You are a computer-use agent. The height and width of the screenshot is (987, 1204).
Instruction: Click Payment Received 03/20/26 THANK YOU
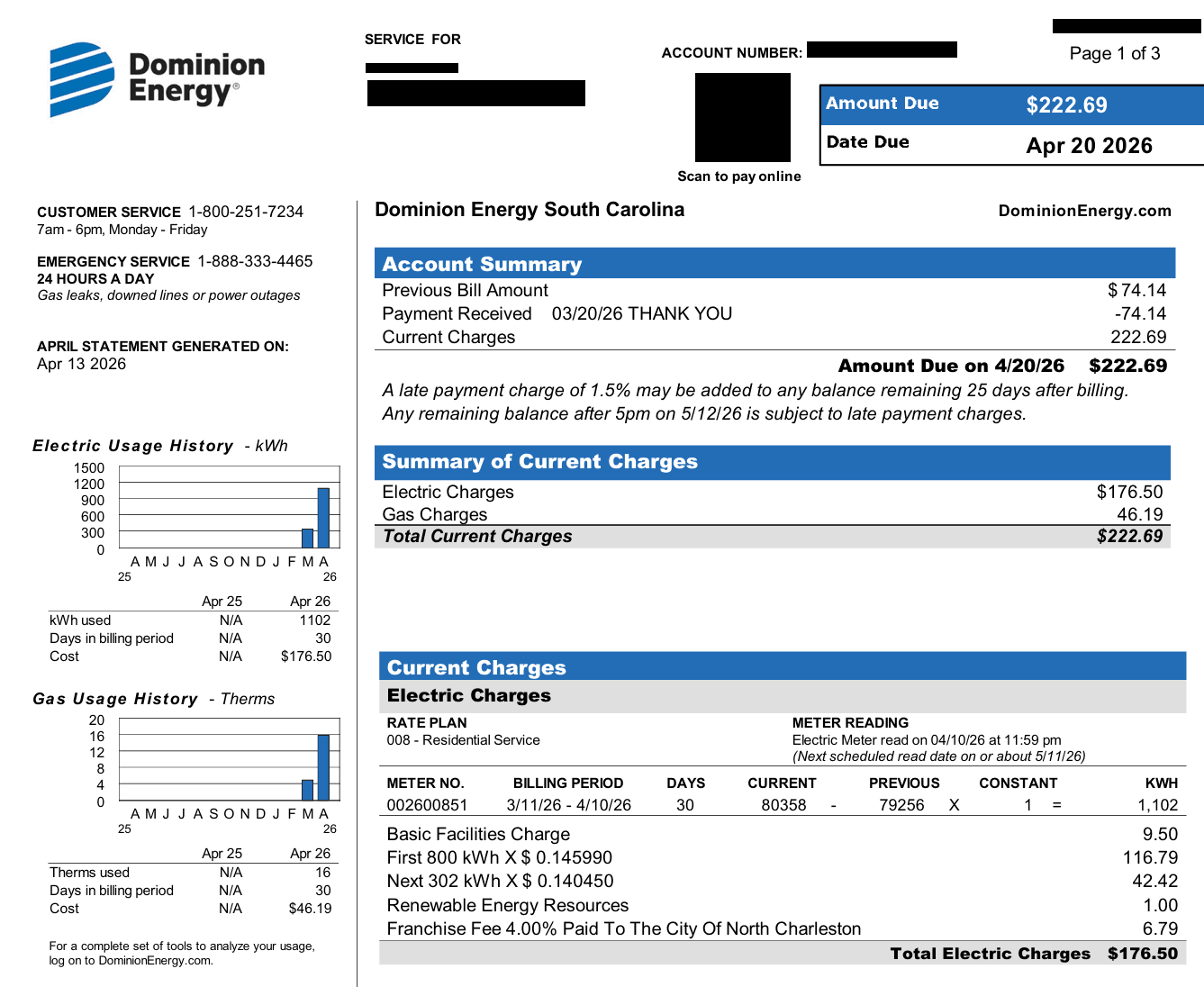(557, 313)
